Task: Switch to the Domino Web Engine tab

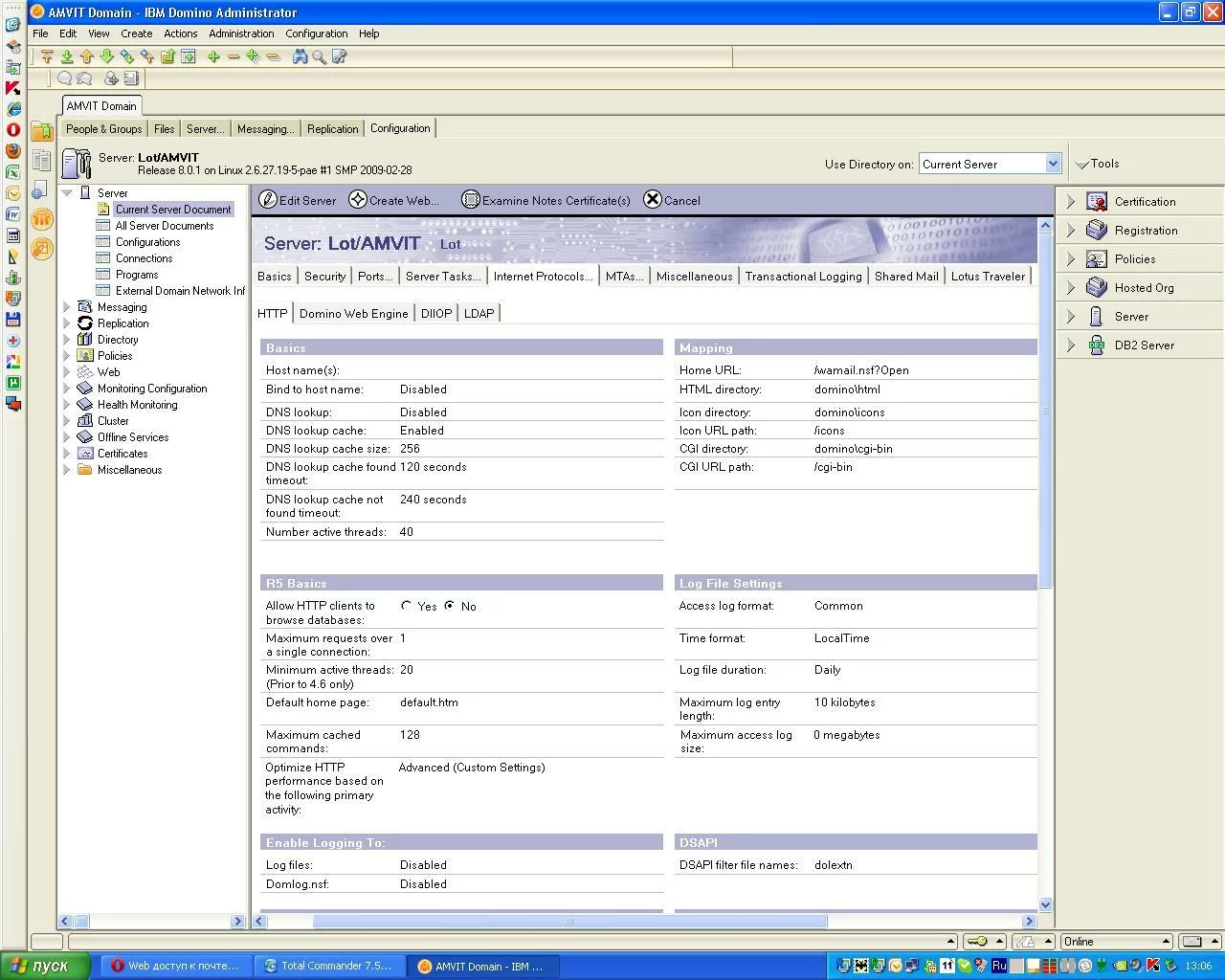Action: tap(353, 314)
